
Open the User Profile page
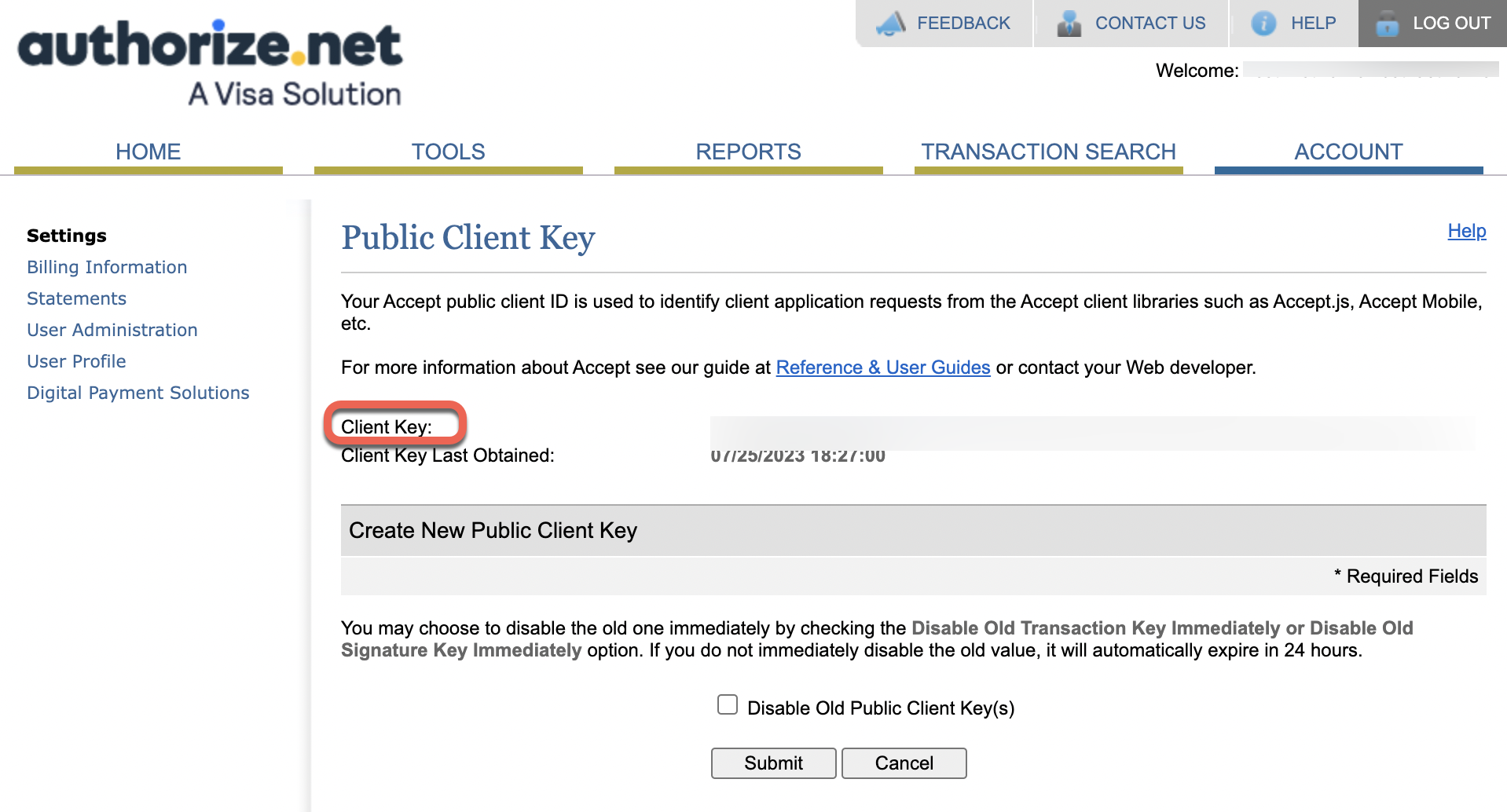(76, 361)
